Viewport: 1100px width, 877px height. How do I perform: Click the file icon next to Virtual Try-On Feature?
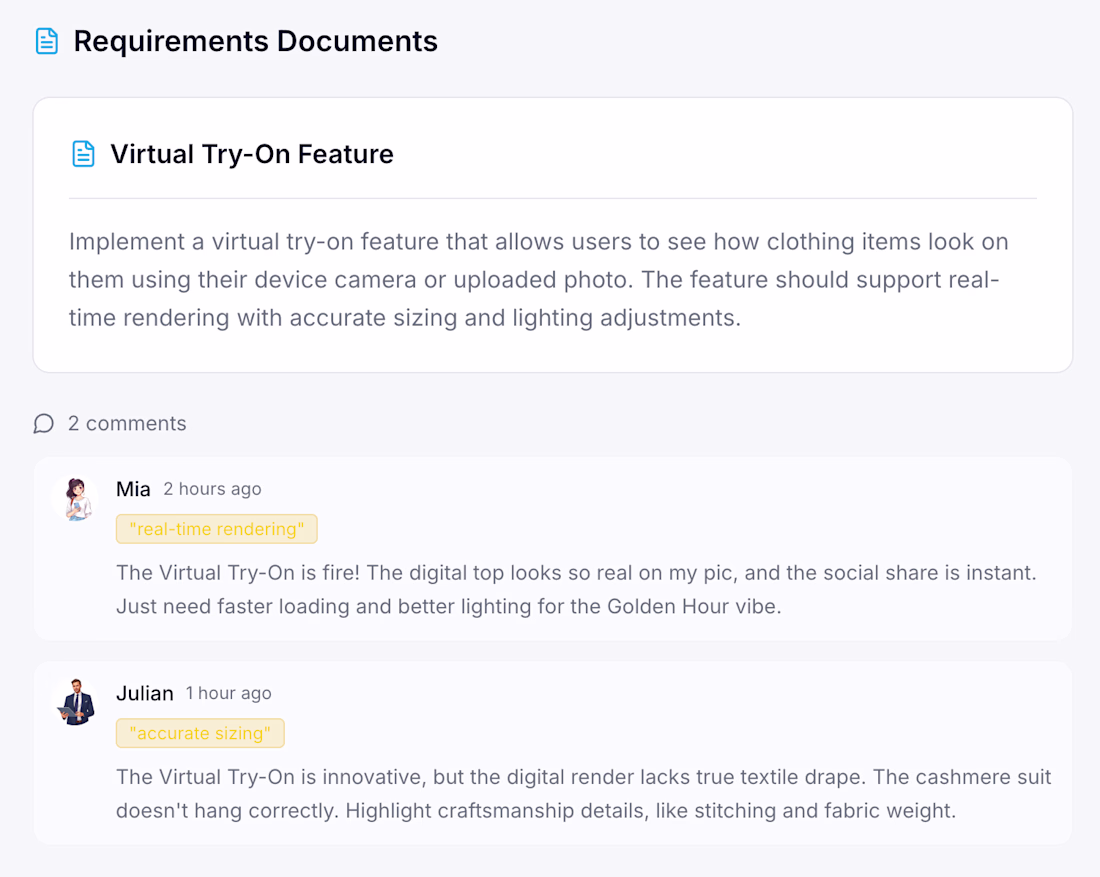pyautogui.click(x=83, y=154)
